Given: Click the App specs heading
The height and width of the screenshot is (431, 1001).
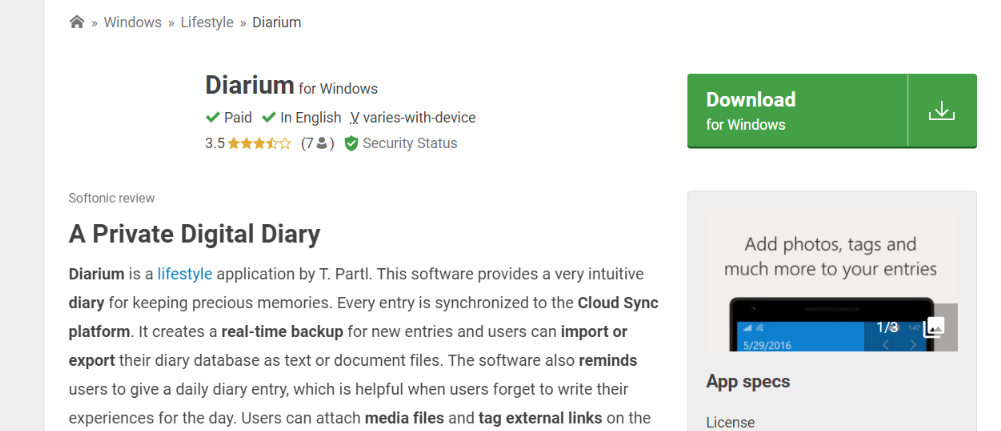Looking at the screenshot, I should pyautogui.click(x=748, y=381).
